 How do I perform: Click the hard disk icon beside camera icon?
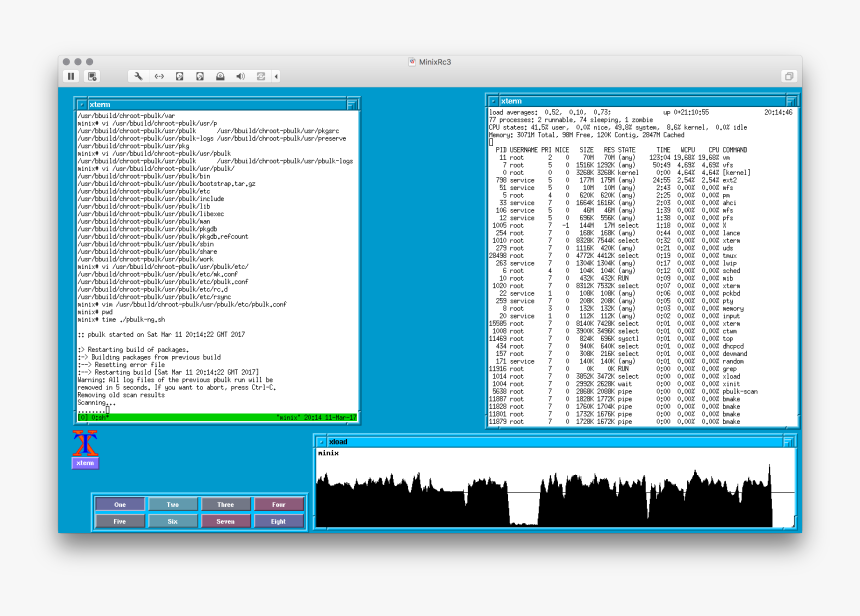(x=200, y=76)
